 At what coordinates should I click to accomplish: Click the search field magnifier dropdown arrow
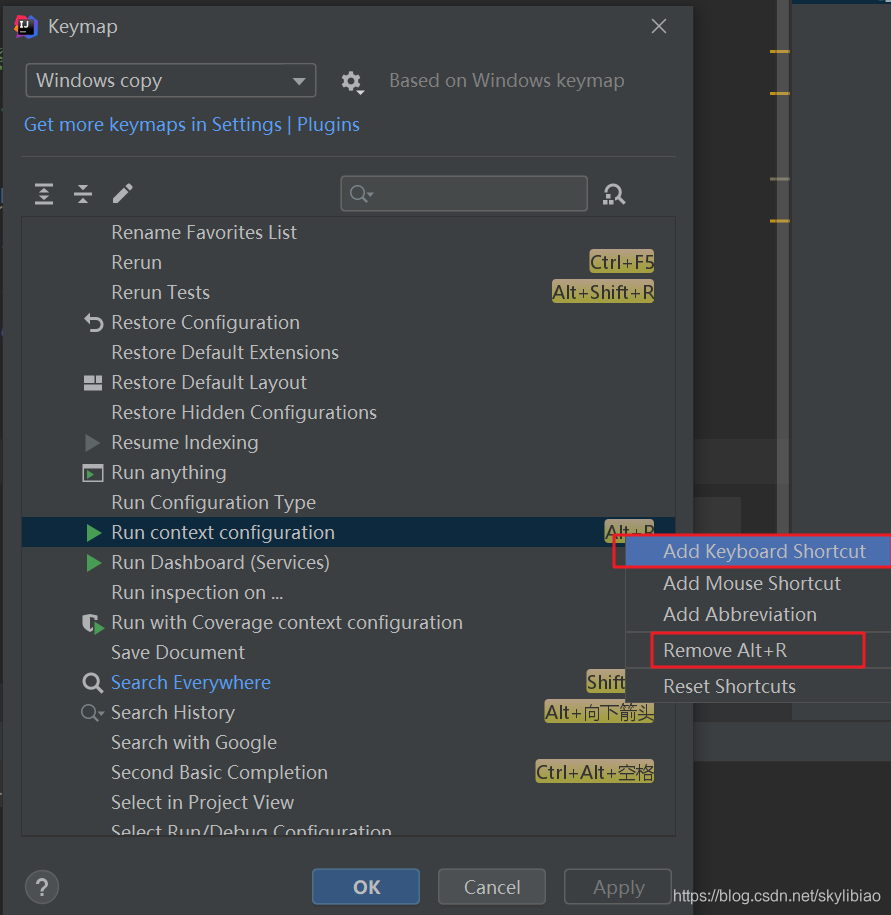[x=371, y=194]
